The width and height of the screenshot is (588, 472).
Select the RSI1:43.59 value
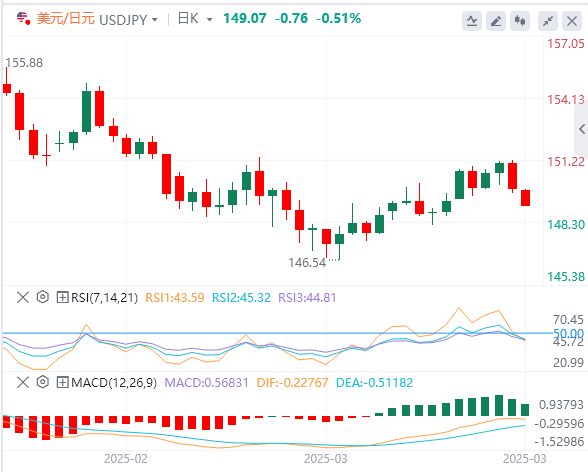pyautogui.click(x=175, y=298)
